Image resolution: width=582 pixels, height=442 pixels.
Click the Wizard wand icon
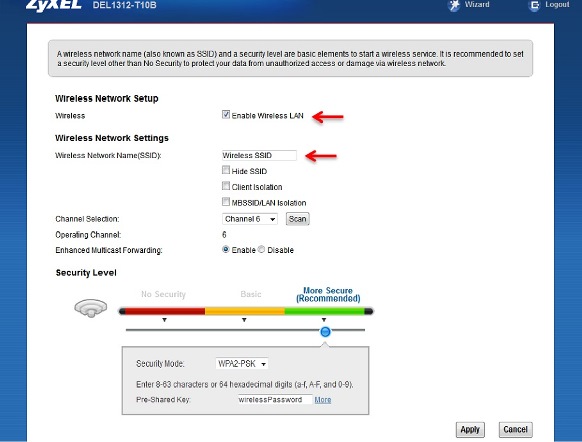454,5
